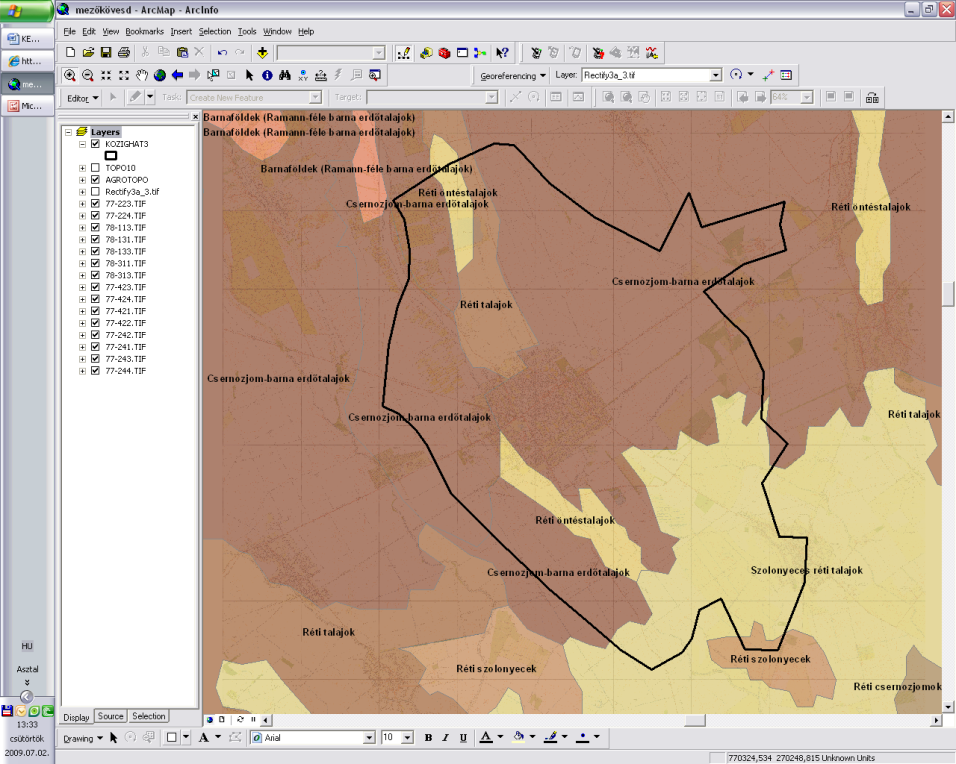
Task: Open an existing map file
Action: (x=88, y=52)
